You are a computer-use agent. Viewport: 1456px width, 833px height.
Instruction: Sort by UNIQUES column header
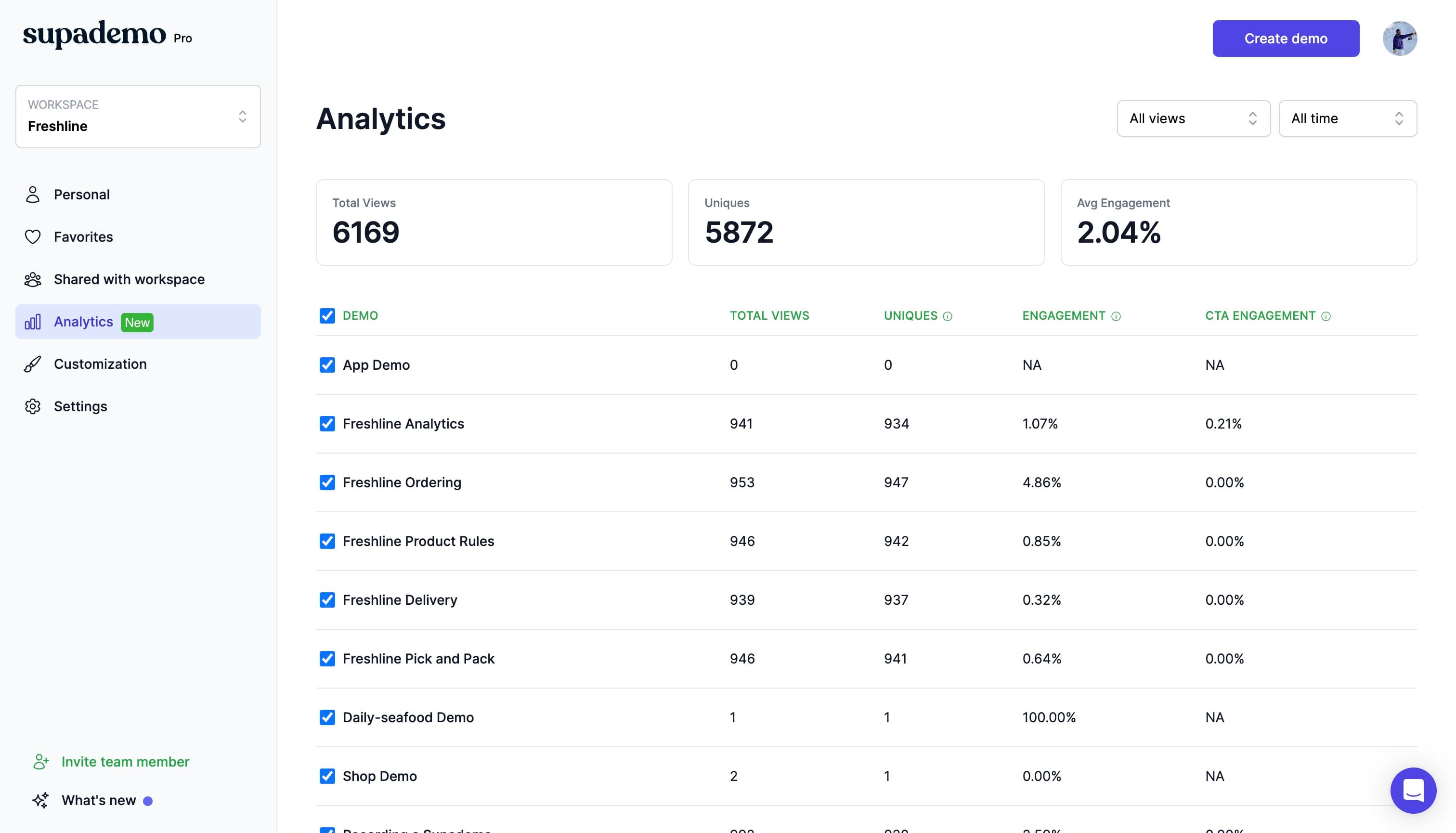910,316
